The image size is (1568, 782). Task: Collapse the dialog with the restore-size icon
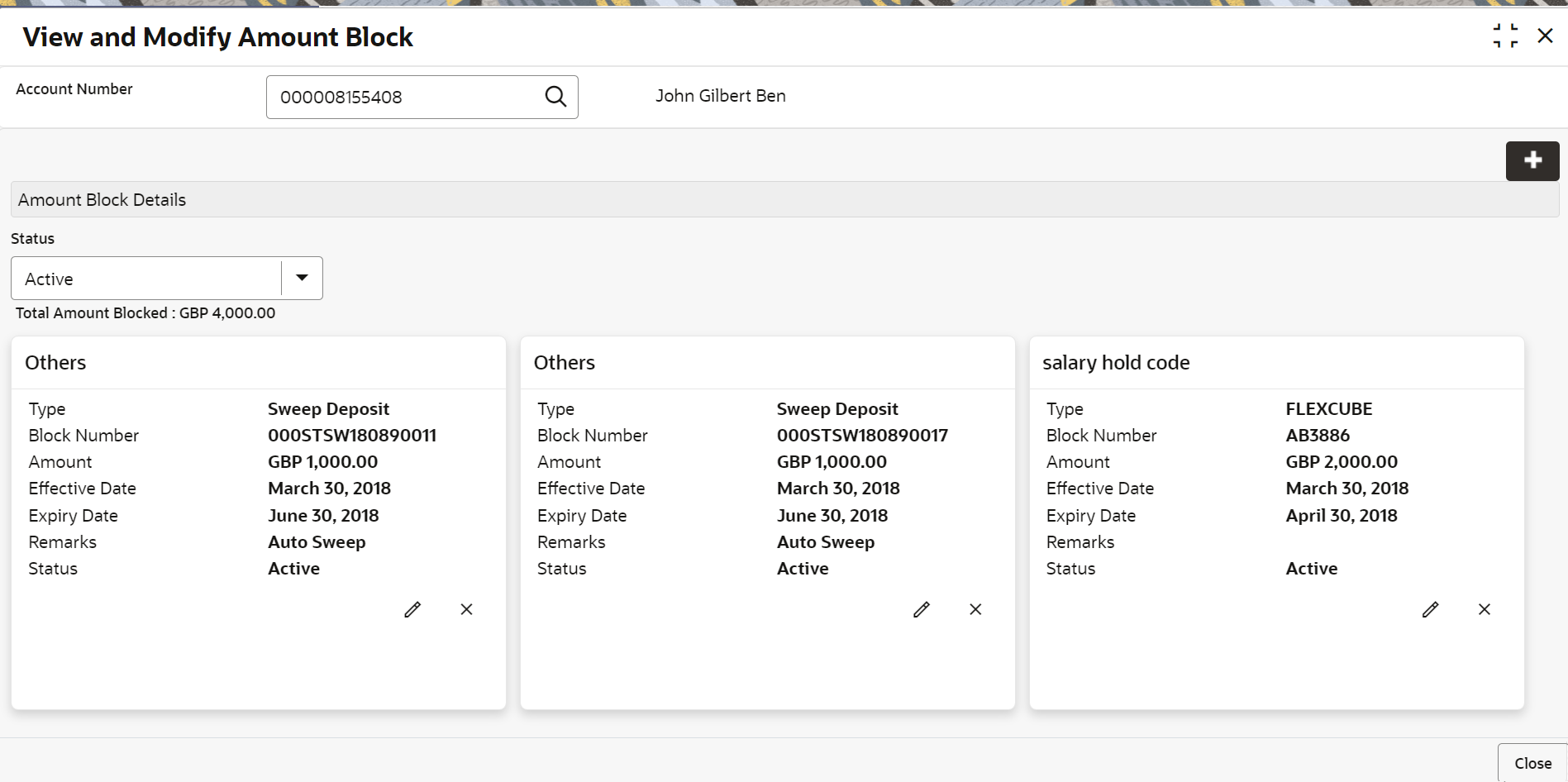[x=1505, y=36]
